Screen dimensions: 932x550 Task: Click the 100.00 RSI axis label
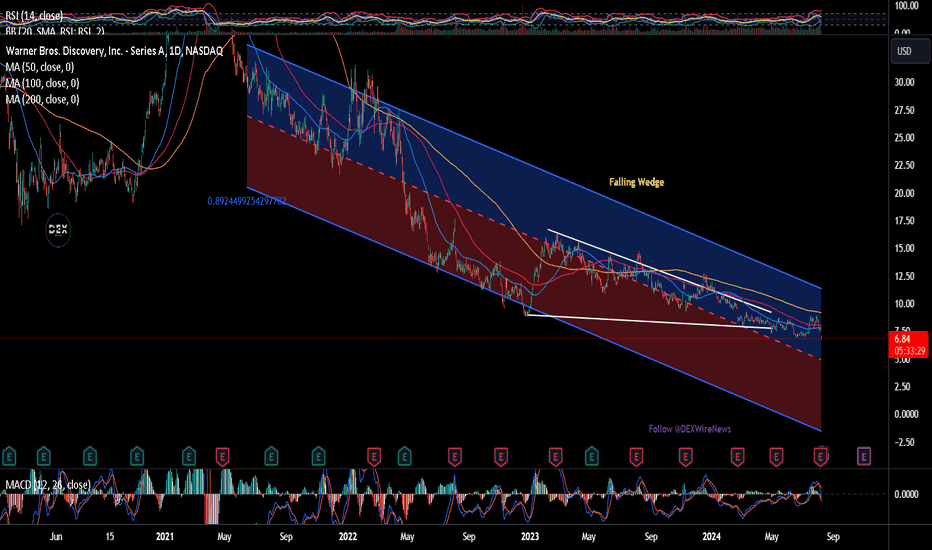click(x=906, y=6)
